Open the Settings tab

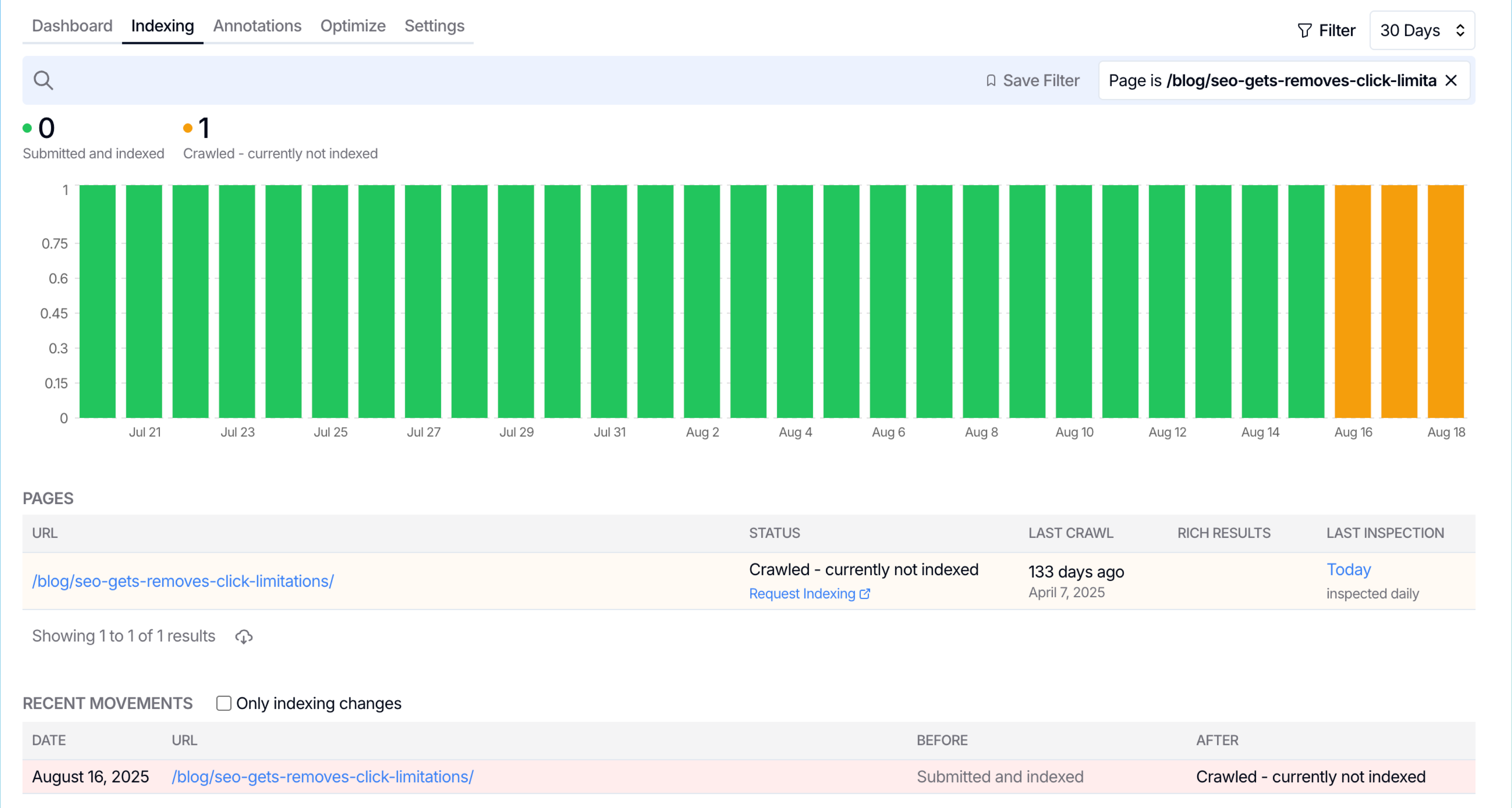[434, 26]
